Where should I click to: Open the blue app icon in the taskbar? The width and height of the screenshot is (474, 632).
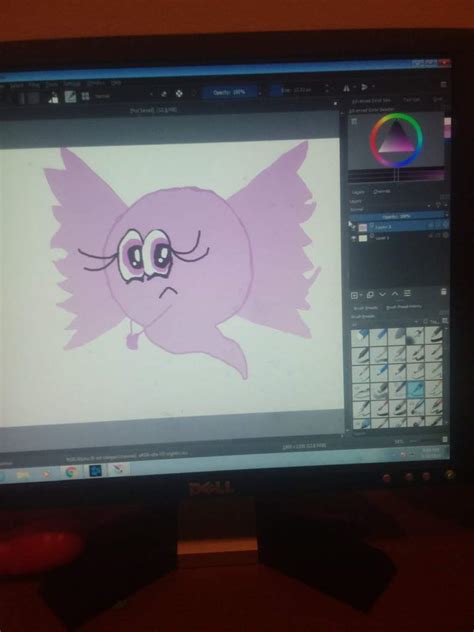(x=95, y=471)
